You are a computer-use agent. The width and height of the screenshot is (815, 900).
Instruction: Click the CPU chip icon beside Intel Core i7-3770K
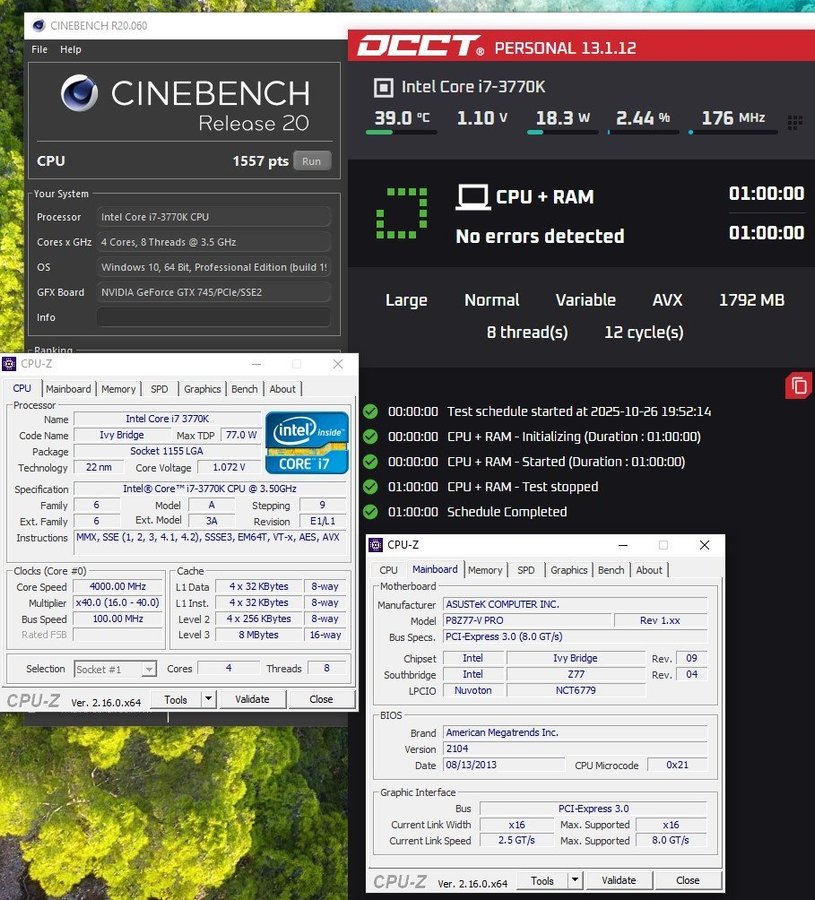[383, 87]
